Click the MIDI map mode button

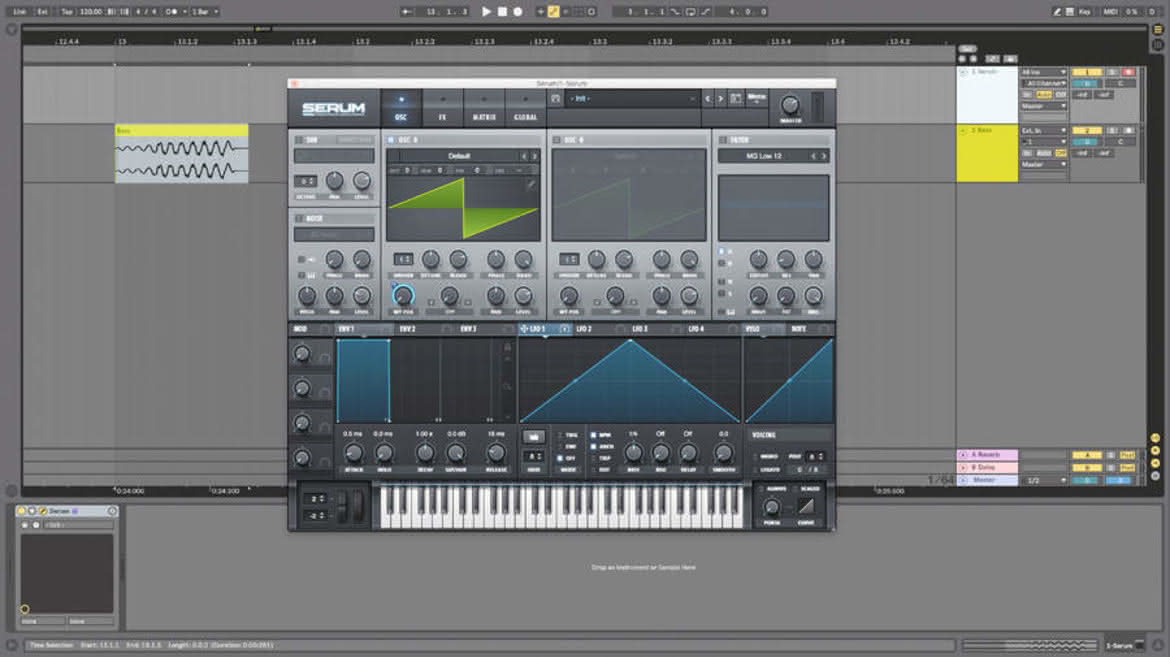[1110, 11]
